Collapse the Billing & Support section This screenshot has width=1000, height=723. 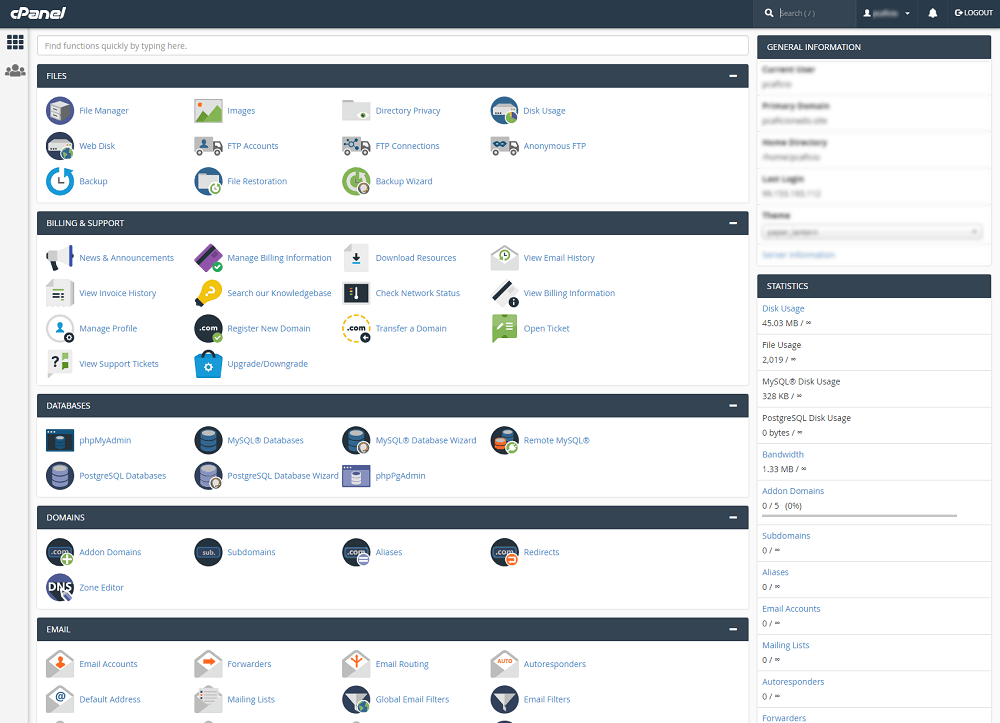[x=733, y=223]
